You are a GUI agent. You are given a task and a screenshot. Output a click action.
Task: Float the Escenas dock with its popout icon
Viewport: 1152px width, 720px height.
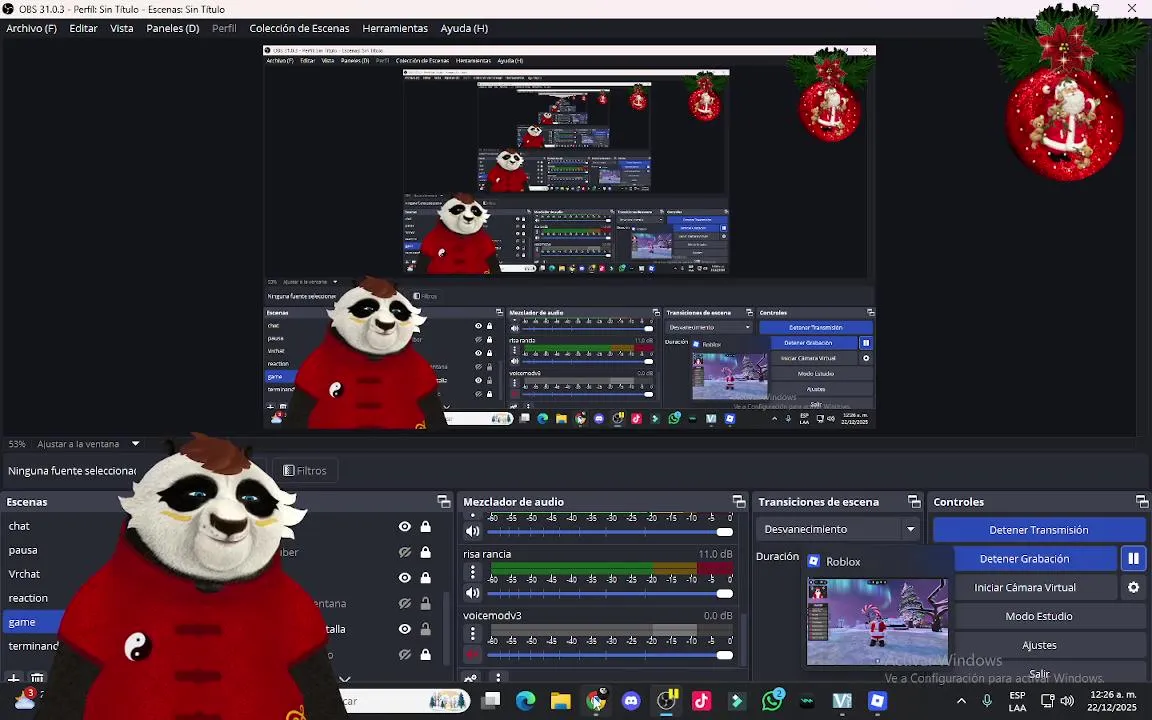click(444, 502)
